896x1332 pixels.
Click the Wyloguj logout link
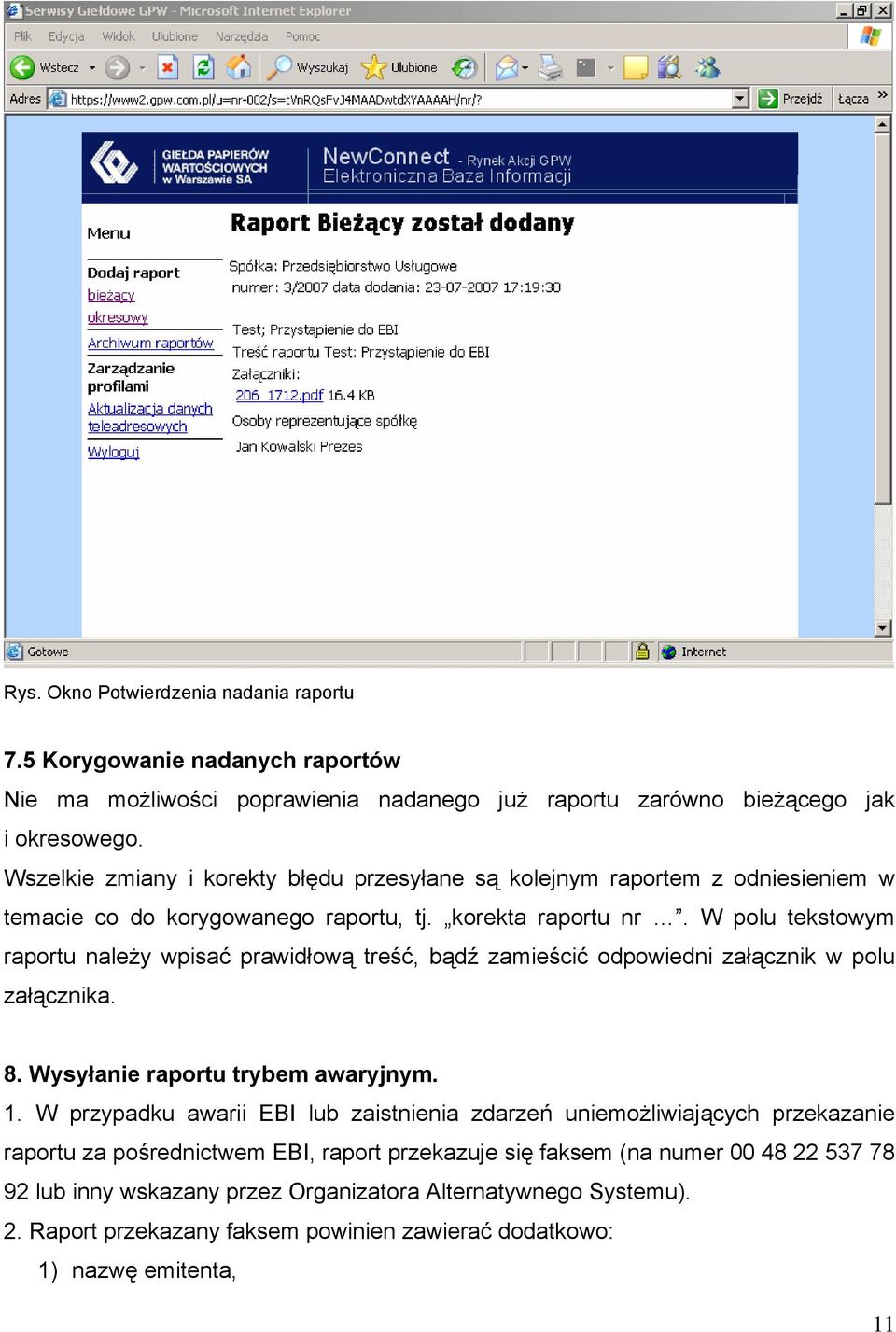click(x=113, y=452)
